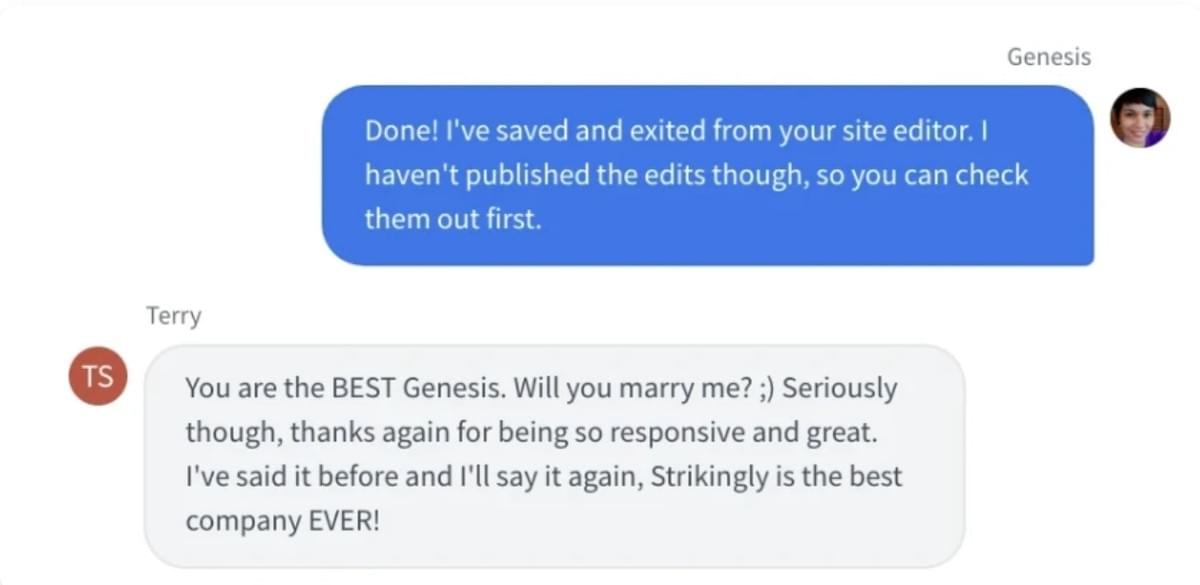Select the Genesis sender name label

1048,57
